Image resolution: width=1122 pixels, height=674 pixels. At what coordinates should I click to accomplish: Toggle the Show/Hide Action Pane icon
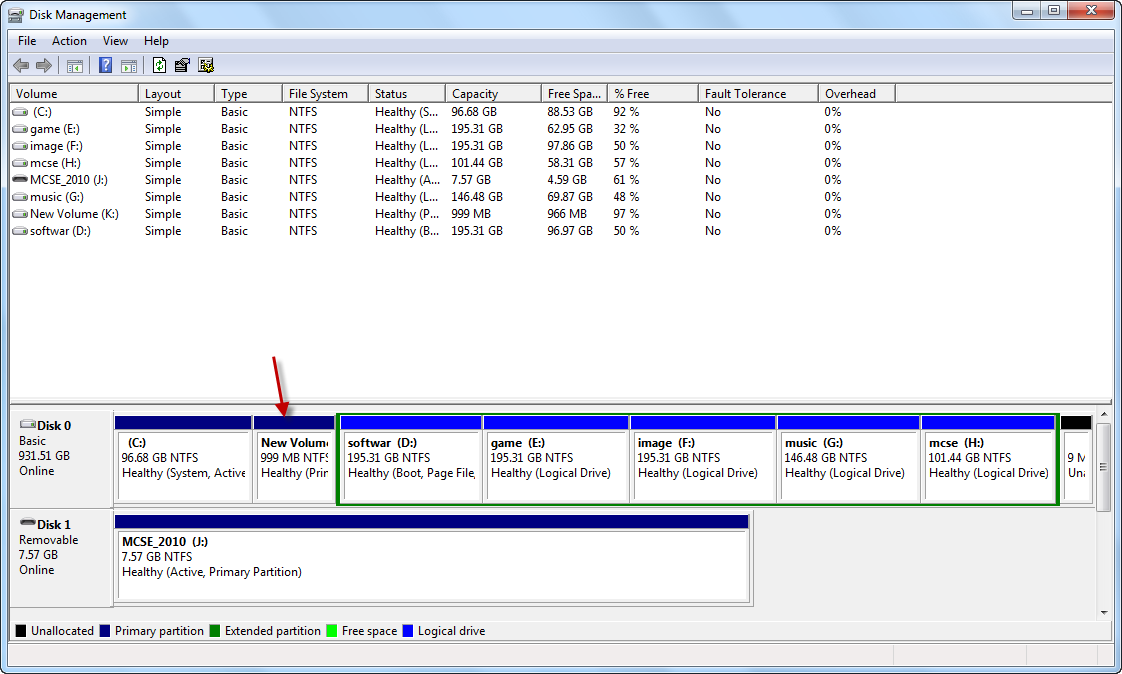tap(129, 66)
